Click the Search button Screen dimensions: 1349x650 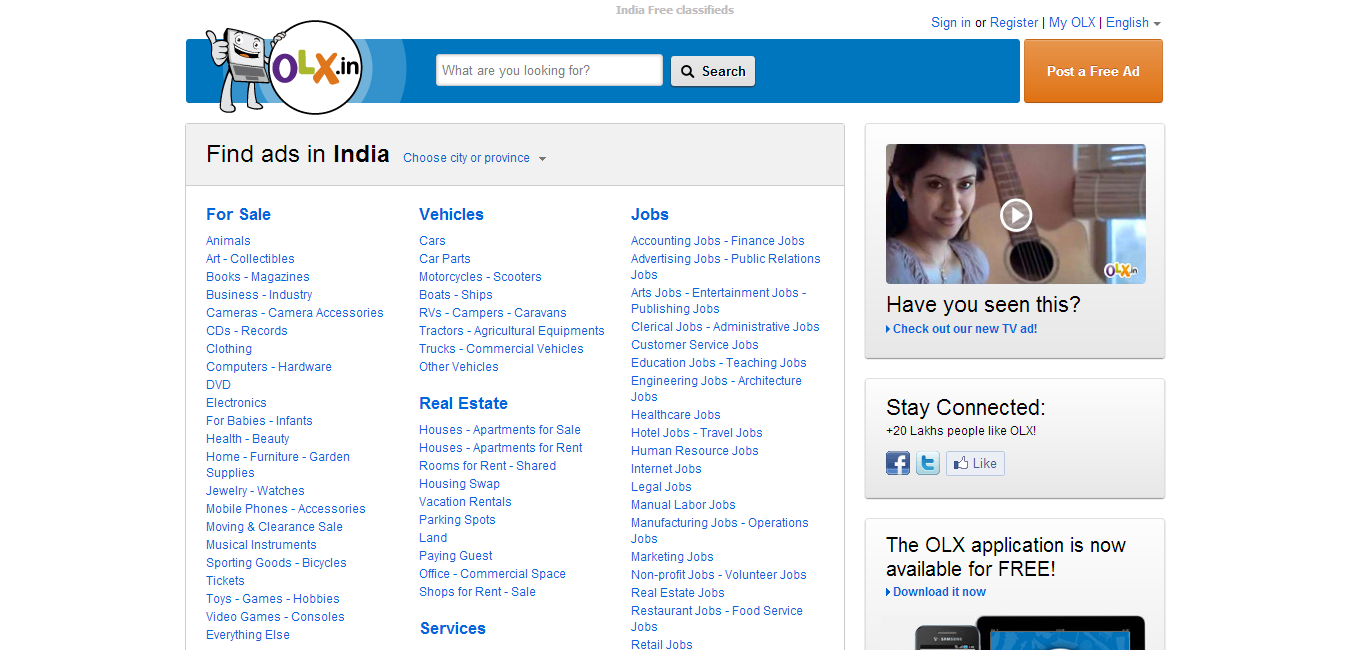[713, 71]
